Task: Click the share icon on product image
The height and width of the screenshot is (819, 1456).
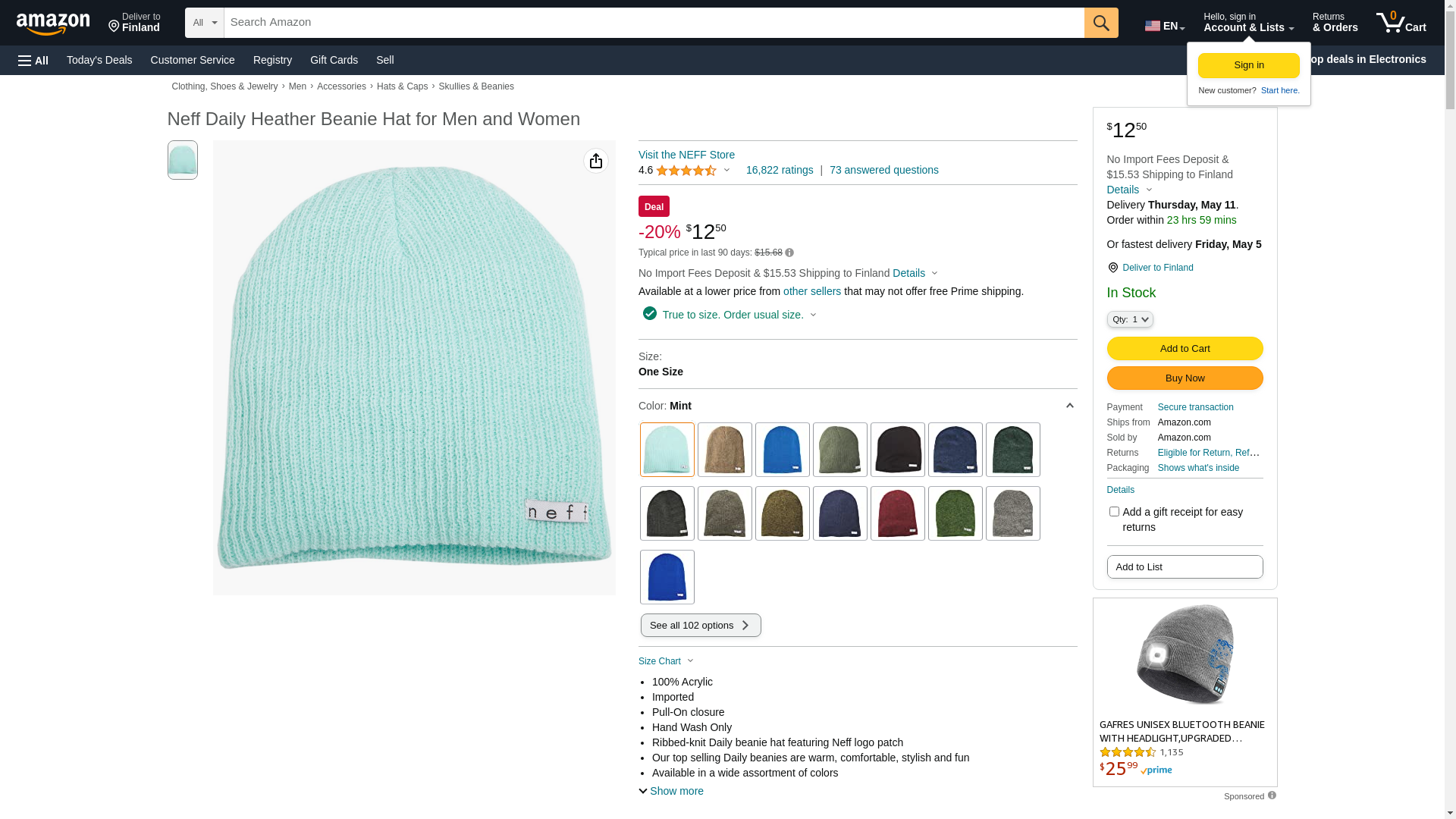Action: point(596,161)
